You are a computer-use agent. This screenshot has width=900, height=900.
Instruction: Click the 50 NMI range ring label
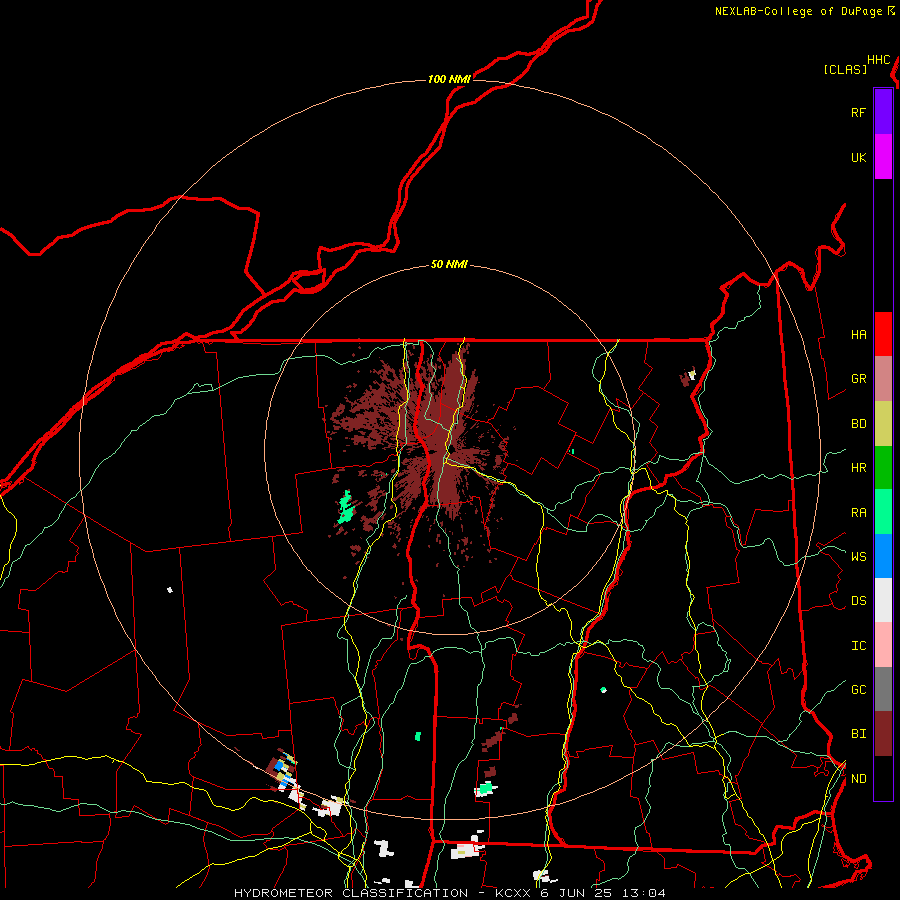tap(449, 264)
